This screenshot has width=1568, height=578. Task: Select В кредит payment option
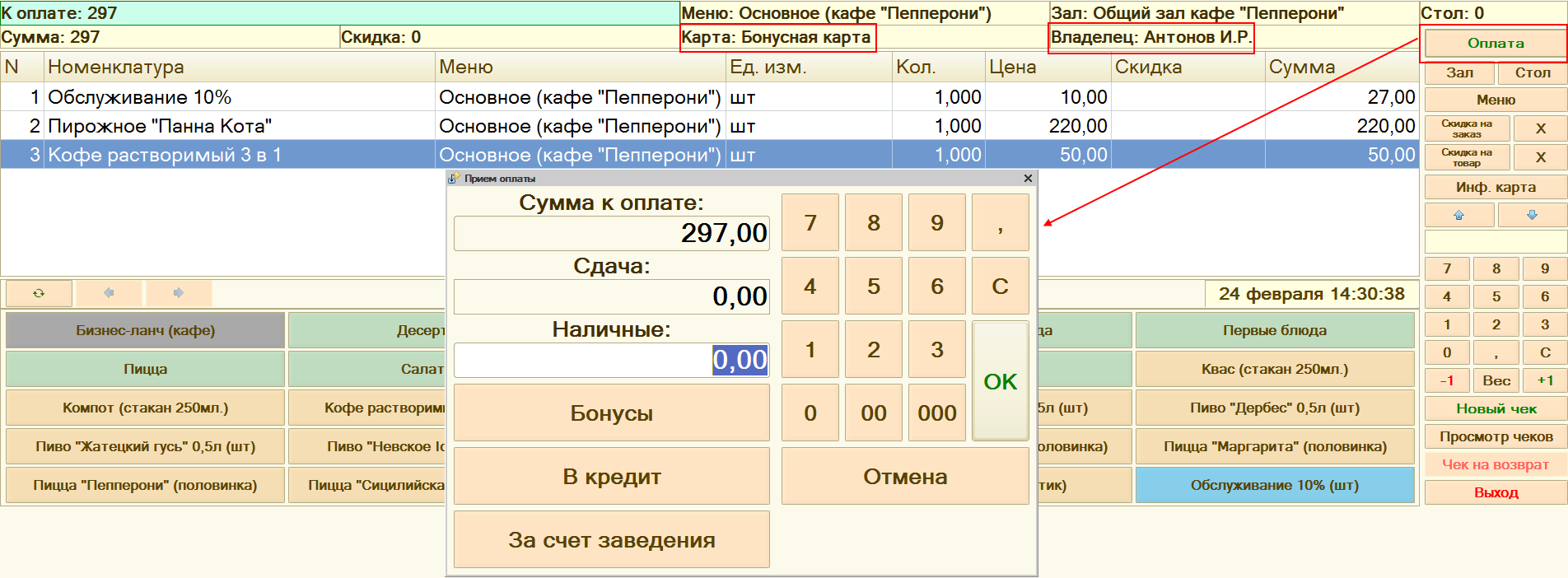tap(611, 477)
